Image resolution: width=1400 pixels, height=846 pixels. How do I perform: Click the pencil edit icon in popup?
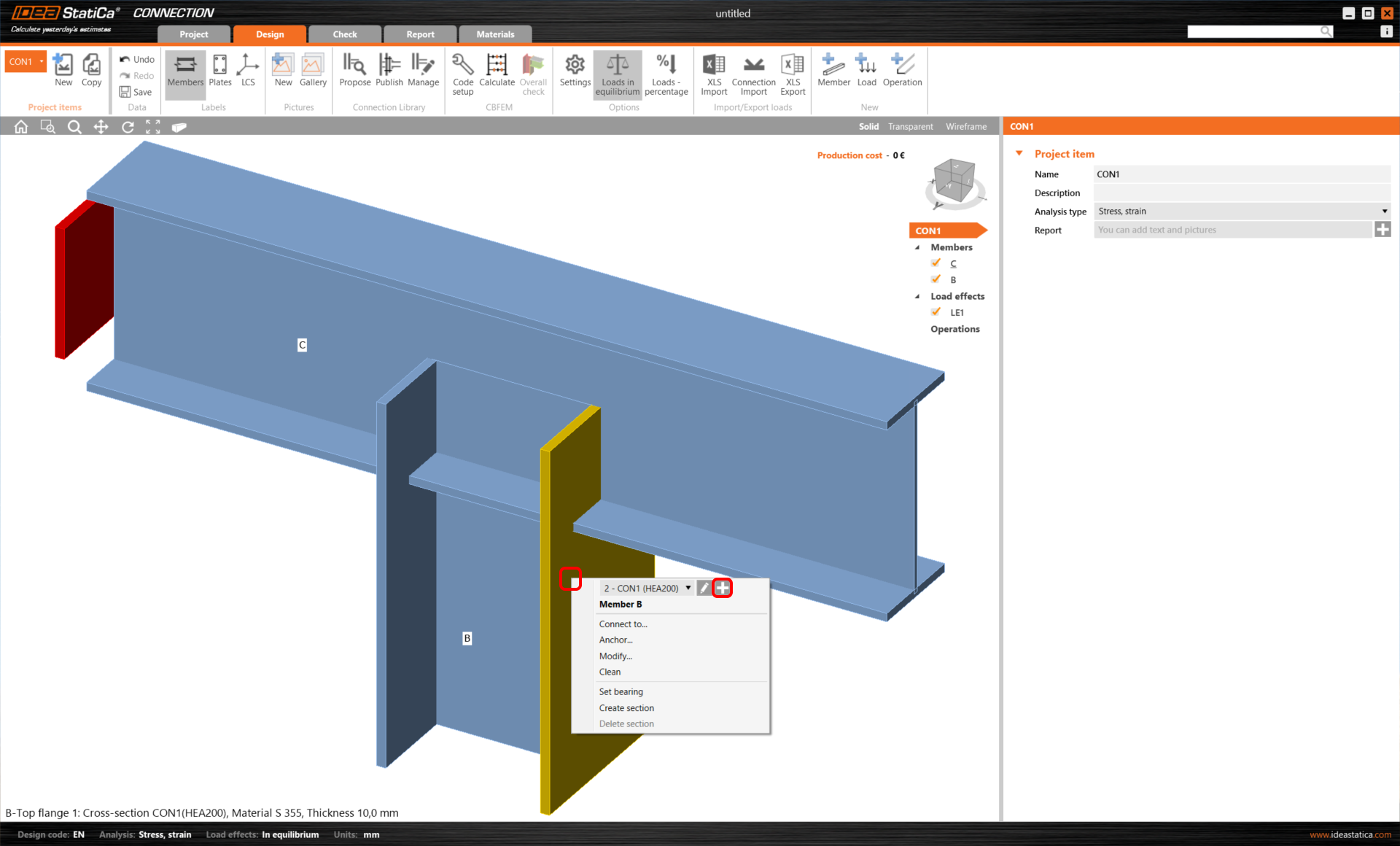(704, 588)
